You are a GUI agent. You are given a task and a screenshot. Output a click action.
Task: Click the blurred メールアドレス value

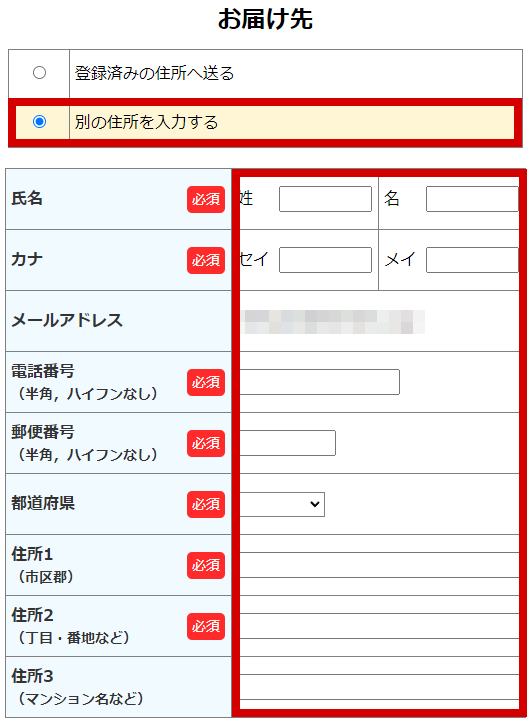(x=333, y=322)
